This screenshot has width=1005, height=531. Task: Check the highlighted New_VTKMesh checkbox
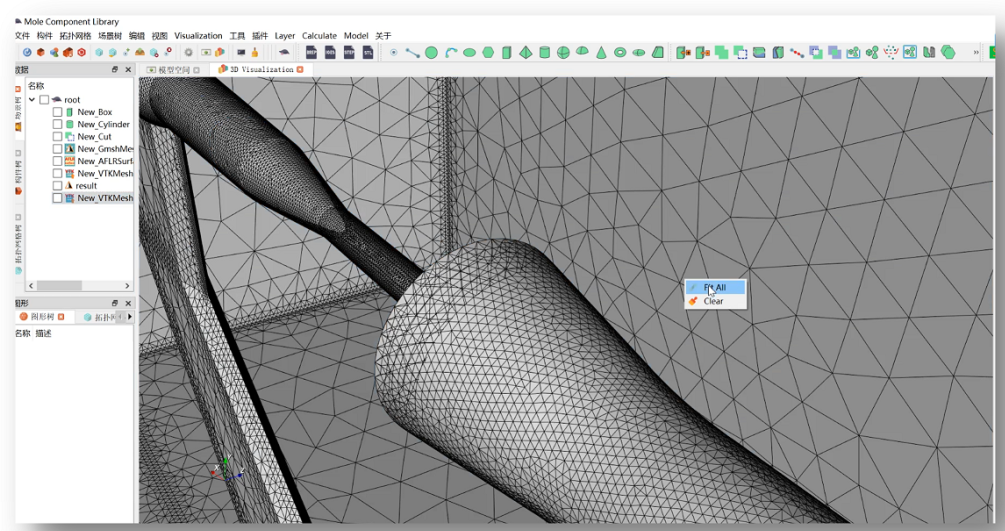point(58,198)
